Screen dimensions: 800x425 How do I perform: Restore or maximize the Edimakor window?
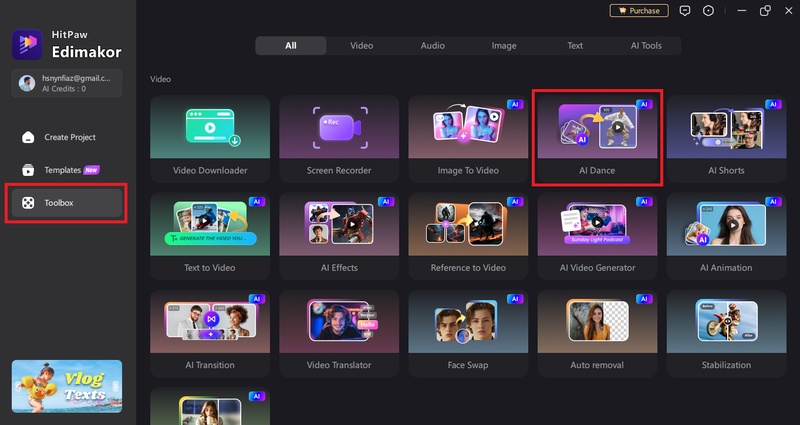765,11
